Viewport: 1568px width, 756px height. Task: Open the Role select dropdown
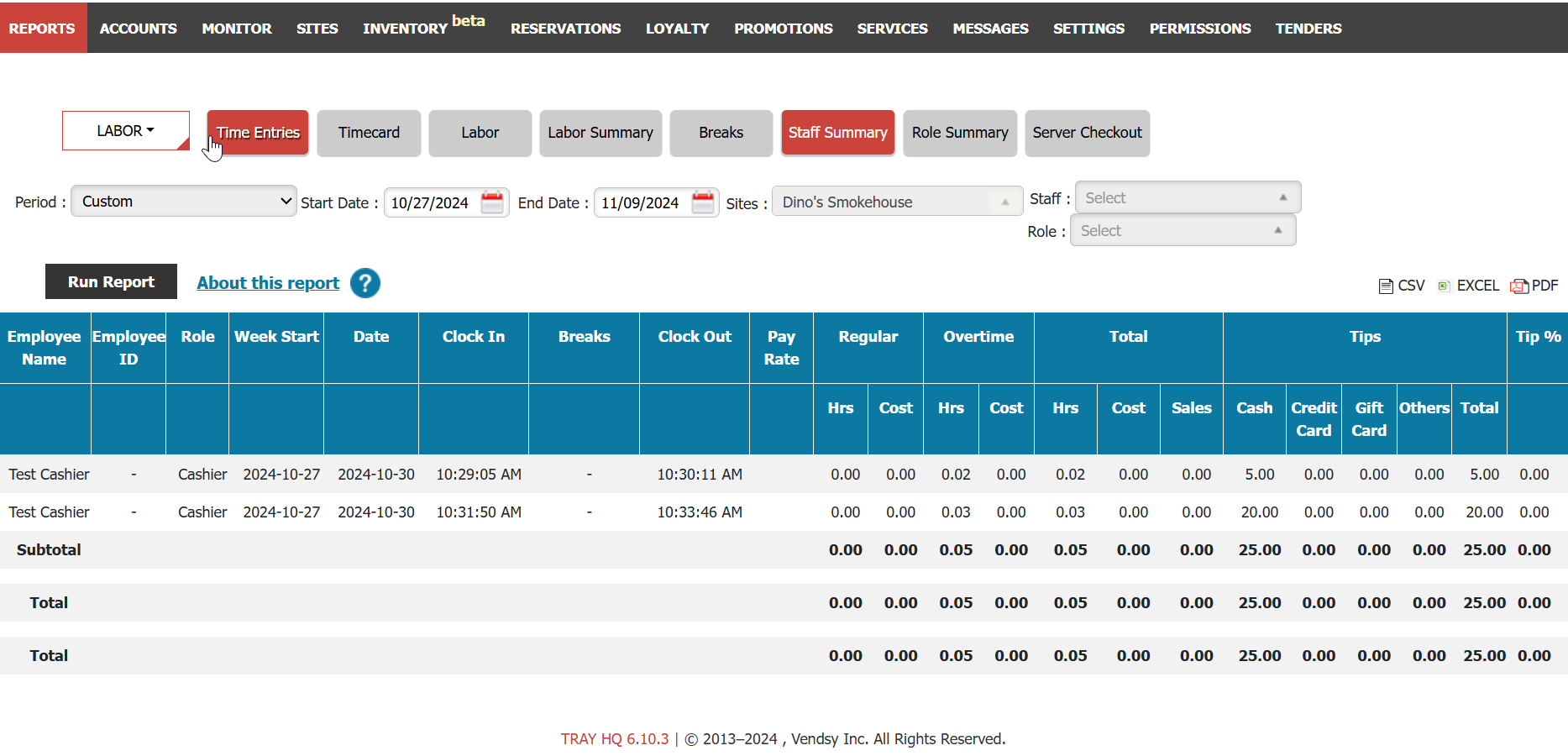1182,231
